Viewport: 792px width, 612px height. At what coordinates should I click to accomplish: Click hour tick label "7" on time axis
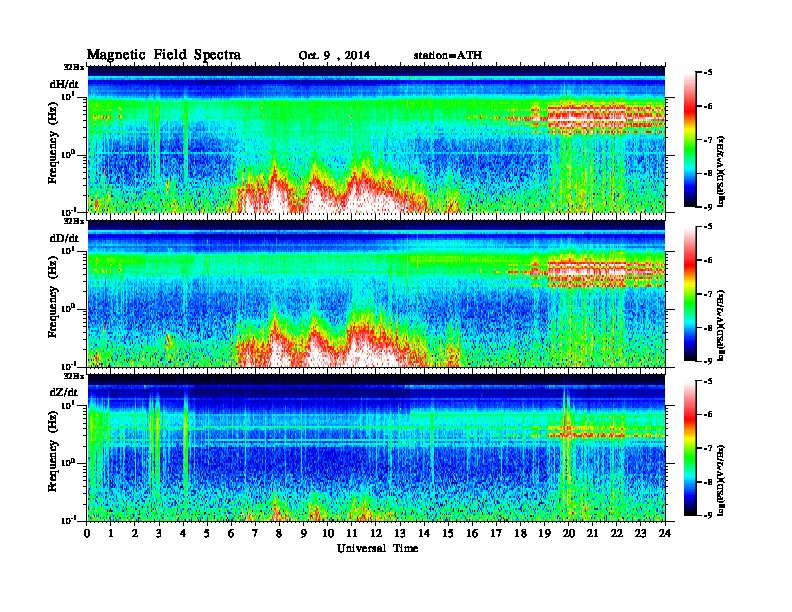click(x=256, y=534)
